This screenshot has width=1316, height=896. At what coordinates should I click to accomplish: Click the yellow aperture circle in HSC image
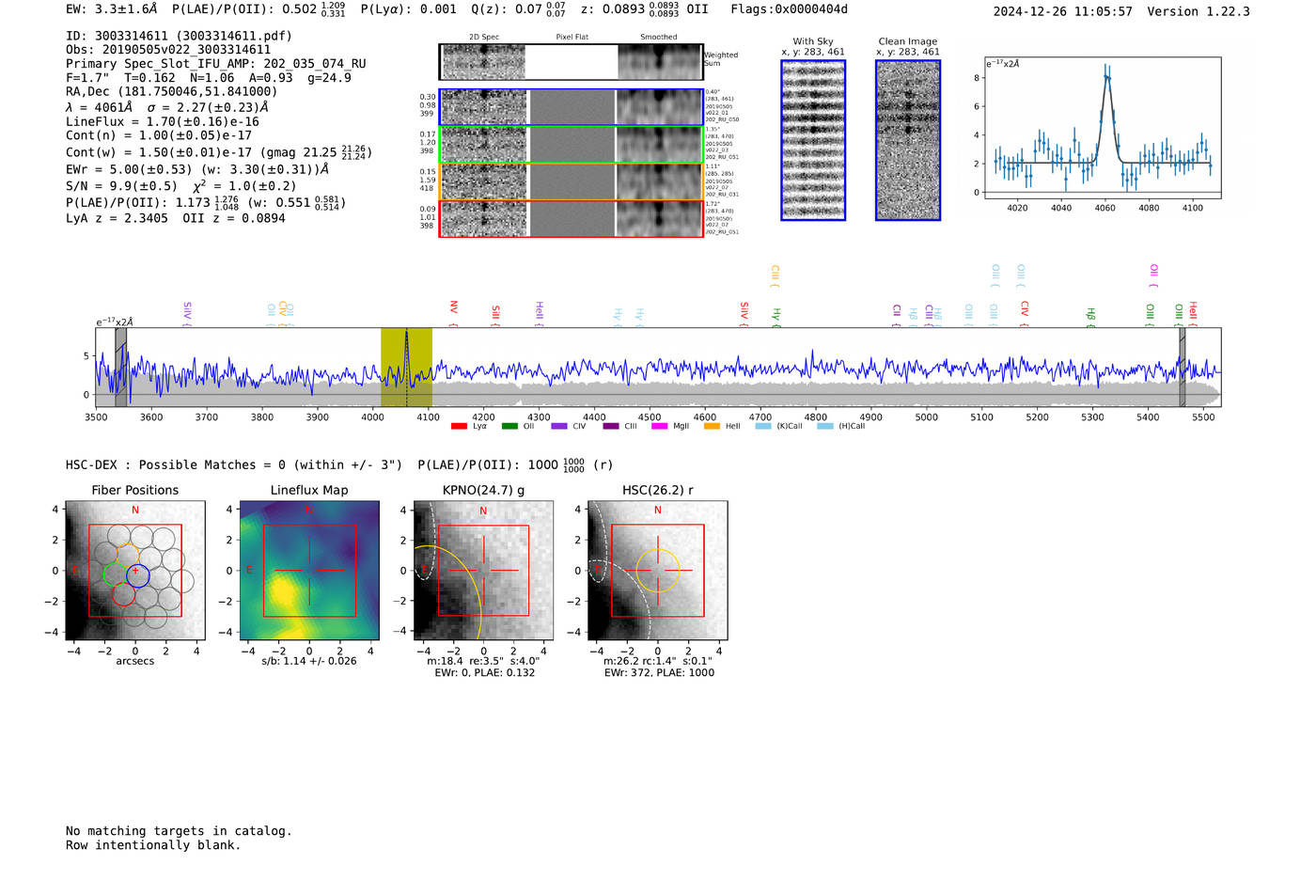(658, 571)
